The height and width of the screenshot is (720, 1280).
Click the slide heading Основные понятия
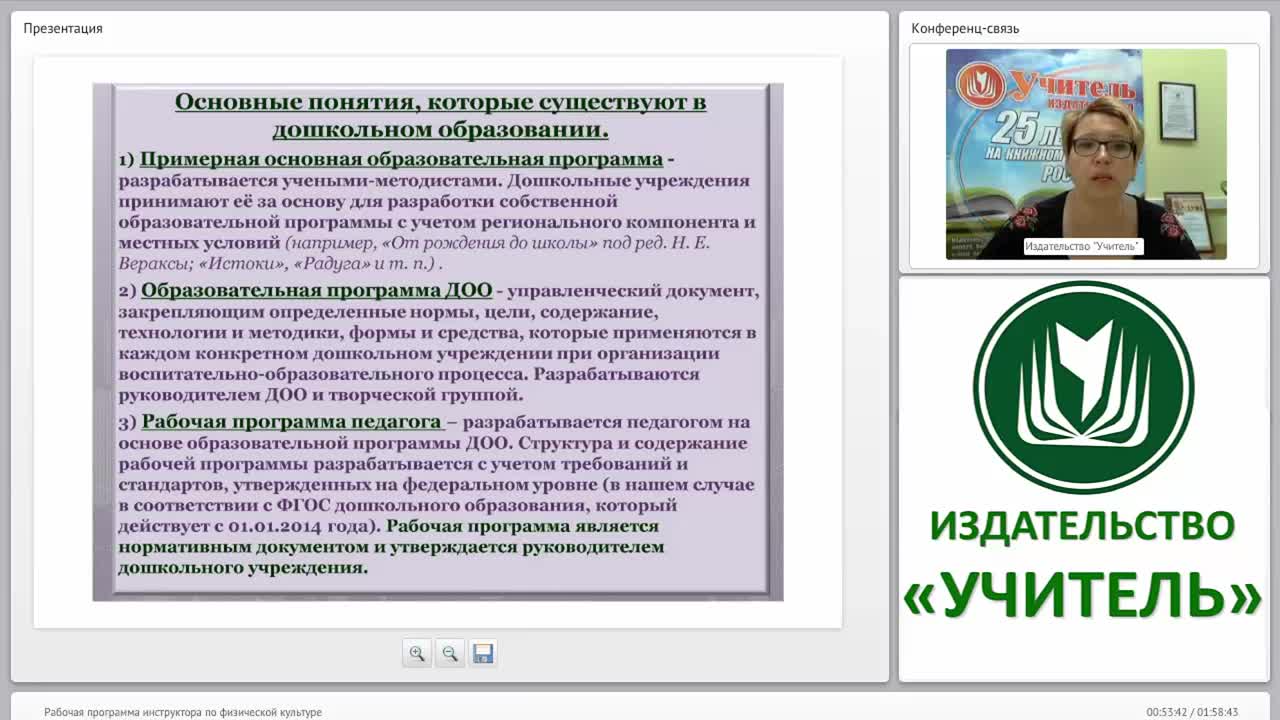click(440, 115)
